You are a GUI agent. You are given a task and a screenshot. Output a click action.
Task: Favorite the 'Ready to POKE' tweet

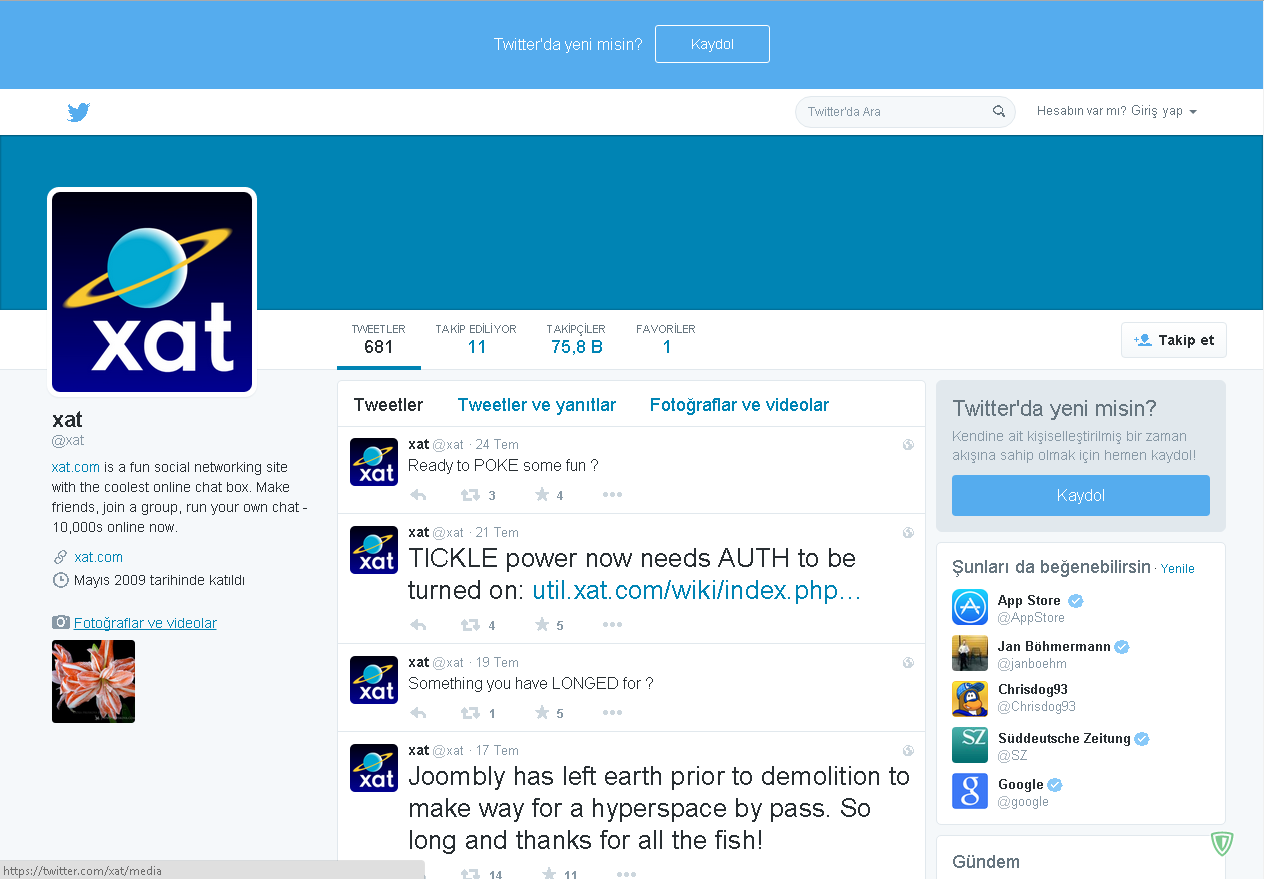(542, 494)
